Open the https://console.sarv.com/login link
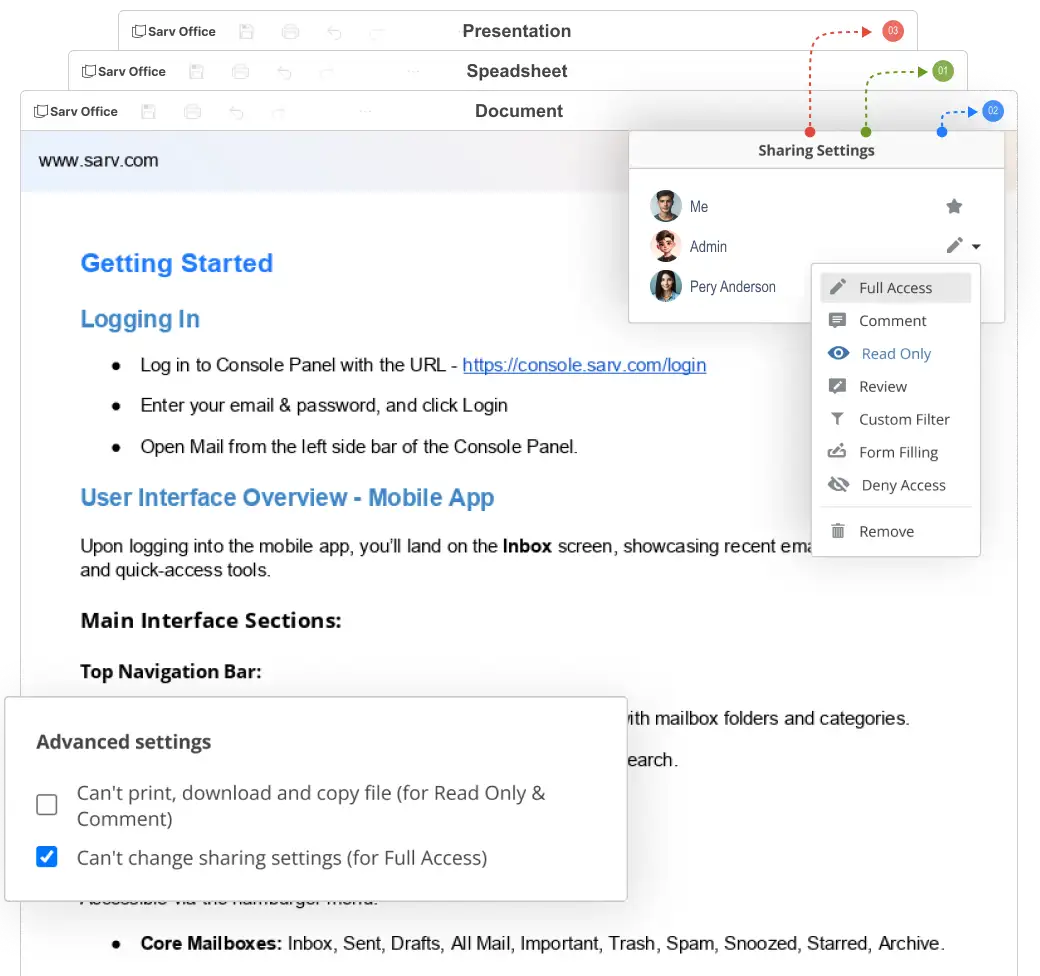 584,365
